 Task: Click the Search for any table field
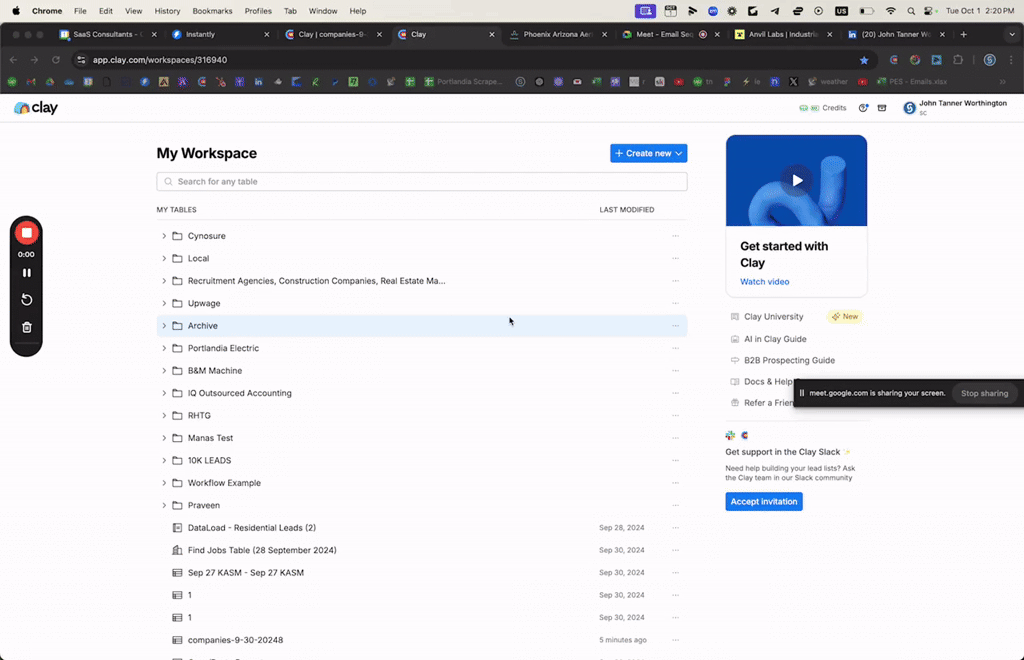point(421,182)
